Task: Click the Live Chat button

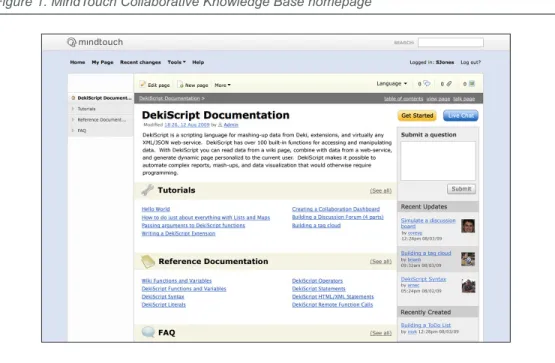Action: pos(460,116)
